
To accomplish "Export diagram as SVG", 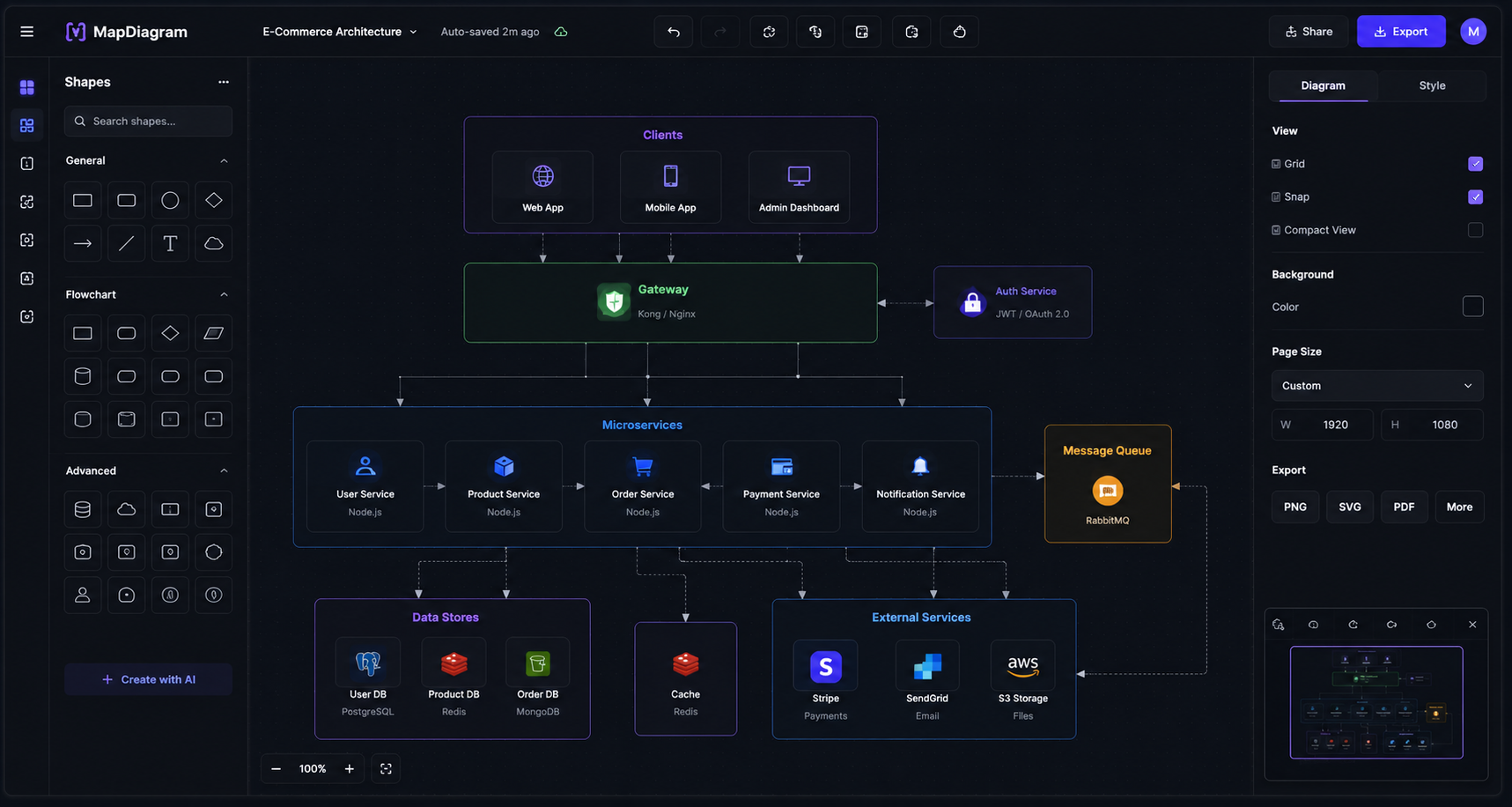I will [x=1350, y=507].
